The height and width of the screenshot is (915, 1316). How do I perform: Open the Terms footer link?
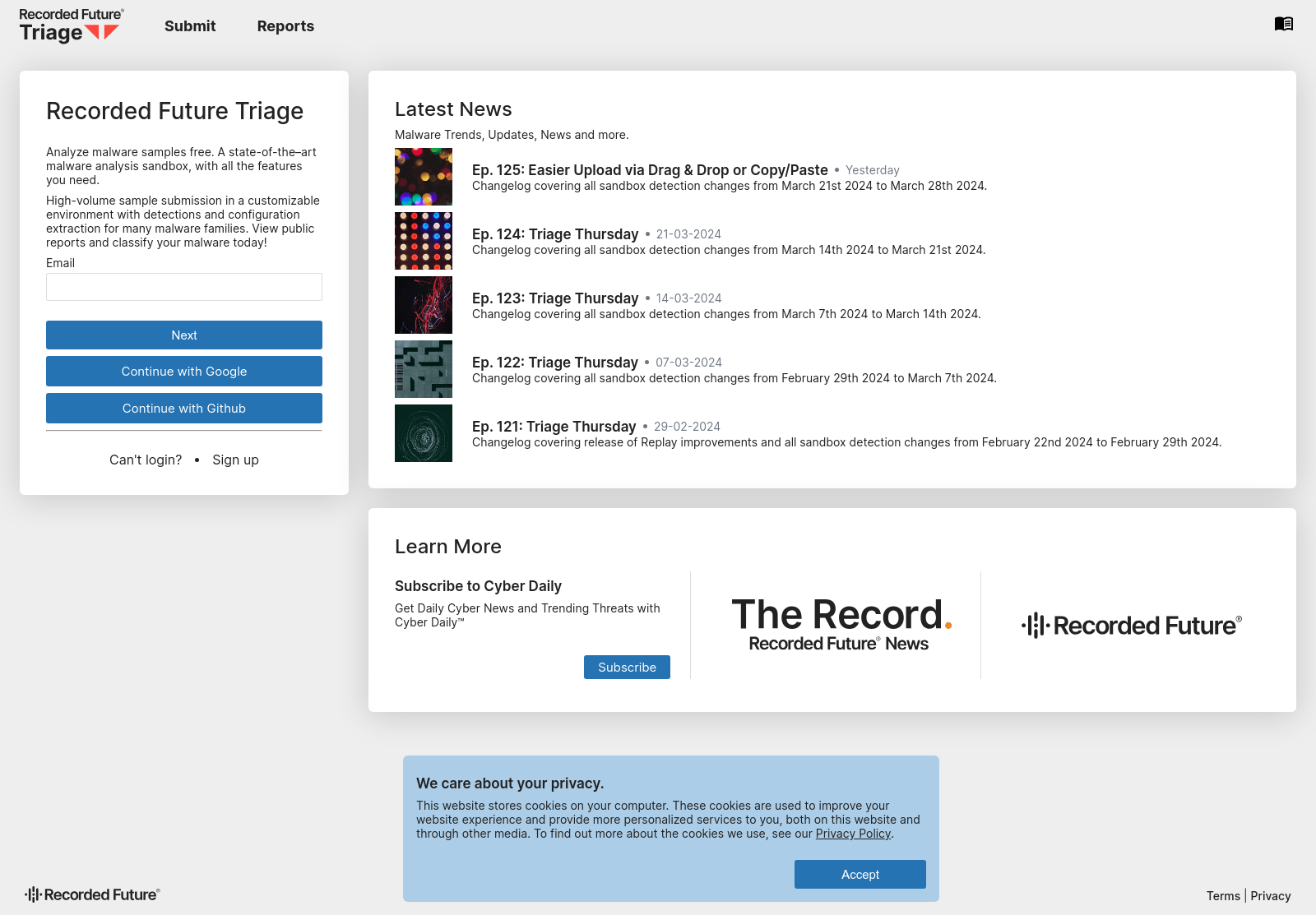click(1223, 896)
